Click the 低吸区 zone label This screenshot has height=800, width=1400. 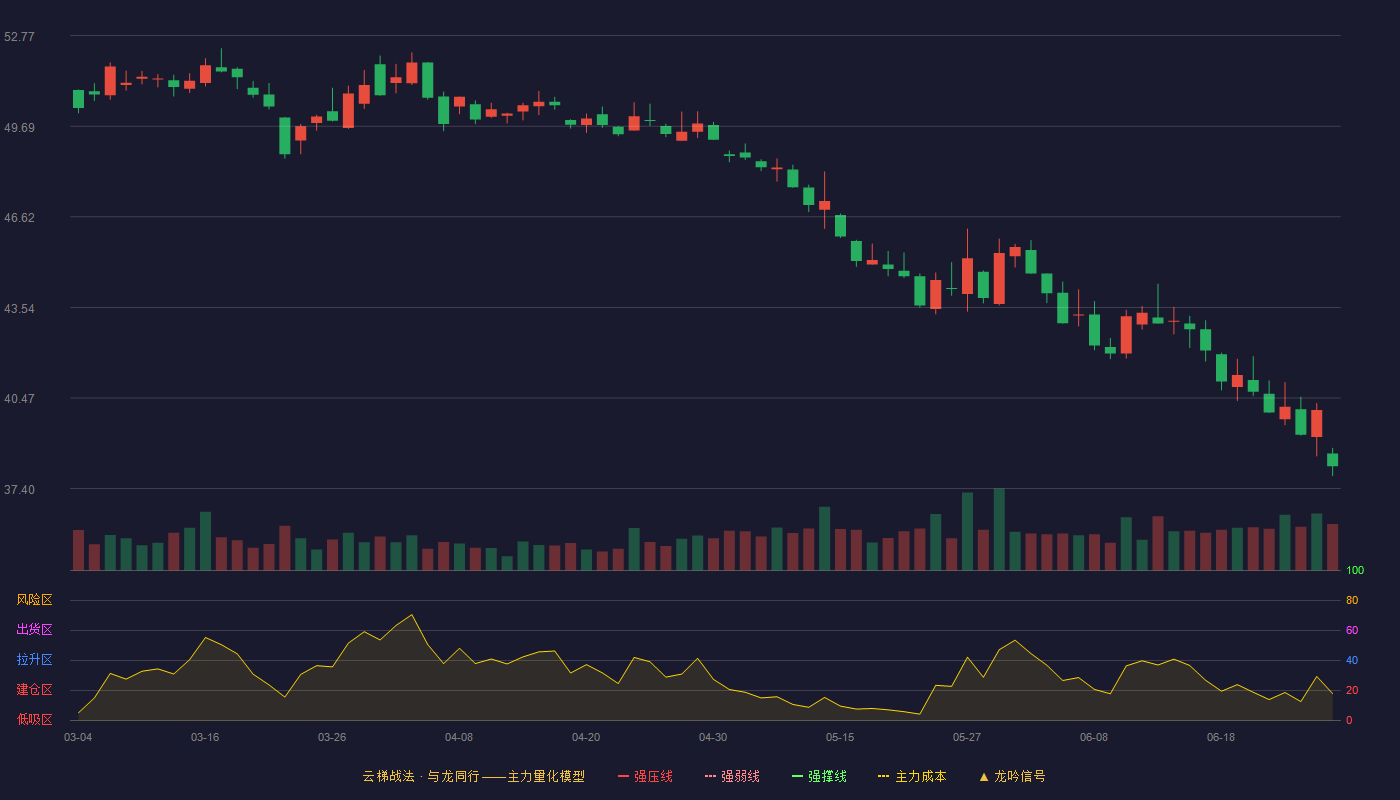pyautogui.click(x=34, y=719)
